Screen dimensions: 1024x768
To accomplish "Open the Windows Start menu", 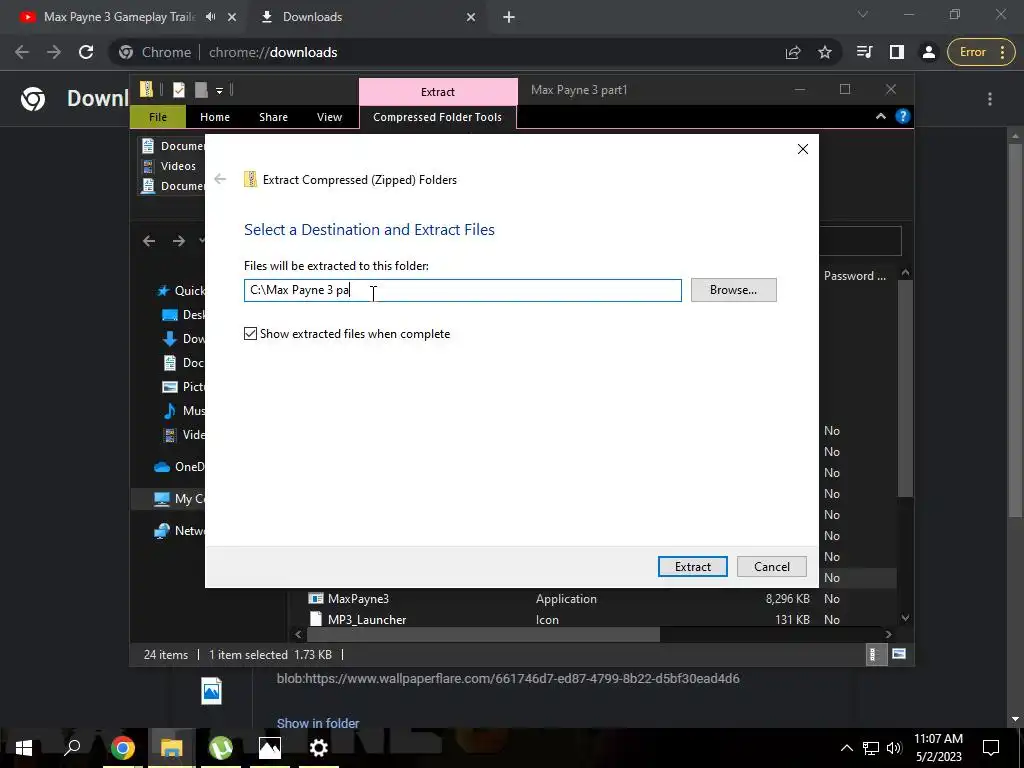I will pyautogui.click(x=24, y=747).
